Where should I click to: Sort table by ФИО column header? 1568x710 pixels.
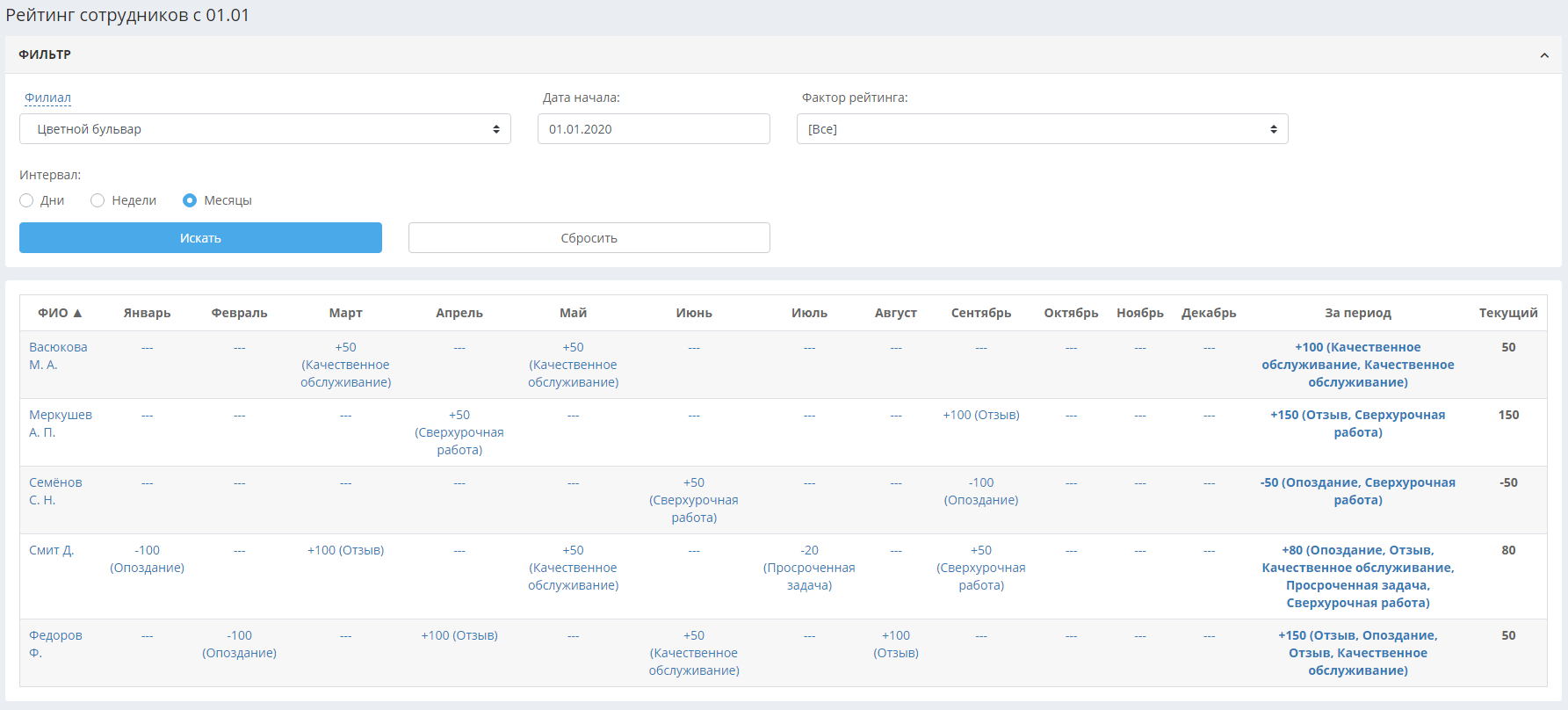(60, 313)
